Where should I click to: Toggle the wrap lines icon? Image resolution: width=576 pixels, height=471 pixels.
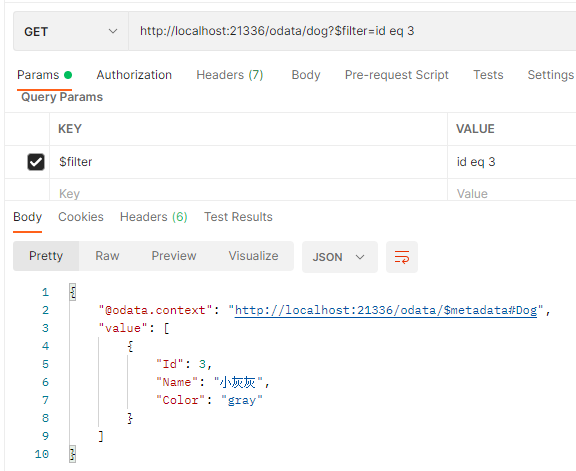402,257
